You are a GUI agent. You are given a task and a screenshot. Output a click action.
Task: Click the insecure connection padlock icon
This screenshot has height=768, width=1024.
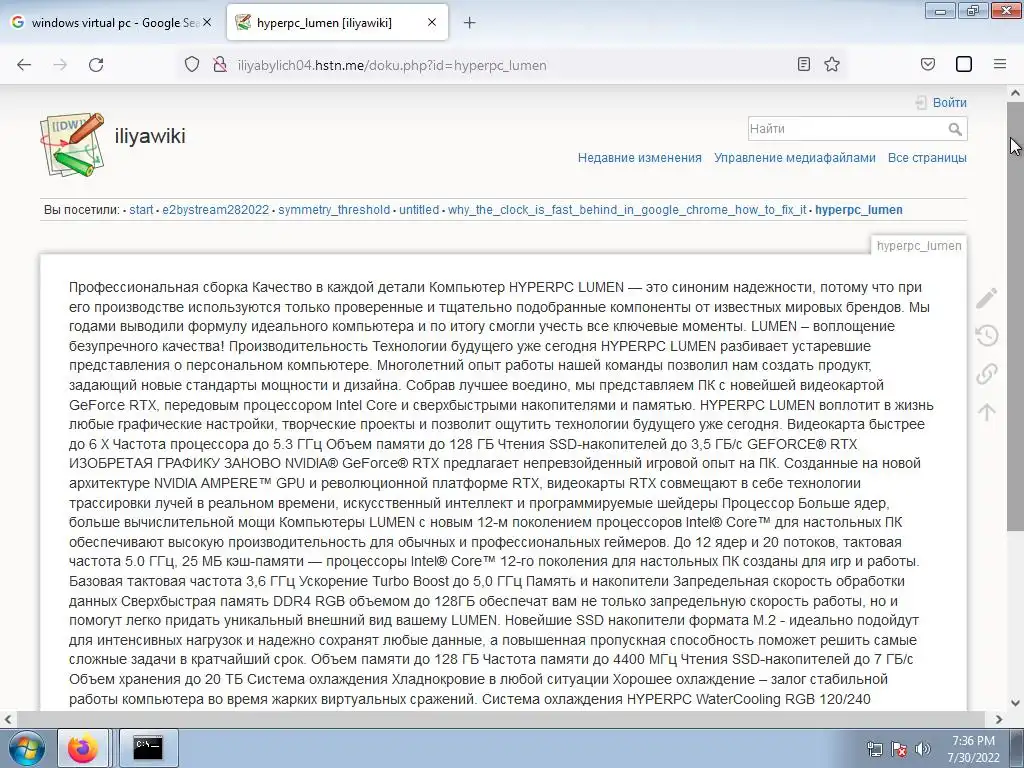click(220, 65)
